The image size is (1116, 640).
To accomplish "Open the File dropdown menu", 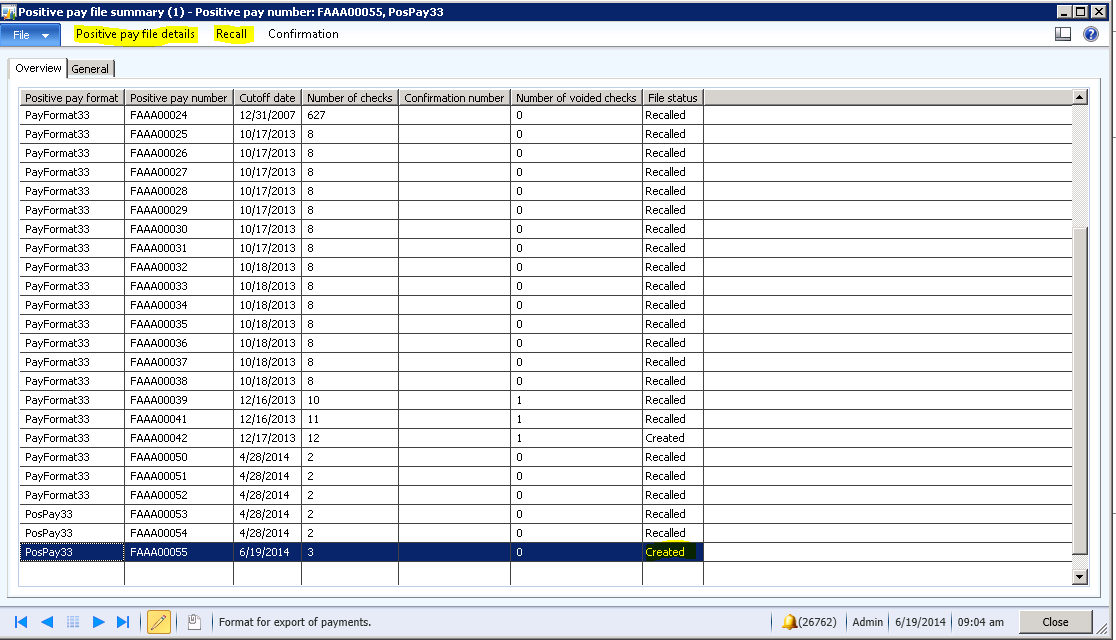I will click(31, 34).
